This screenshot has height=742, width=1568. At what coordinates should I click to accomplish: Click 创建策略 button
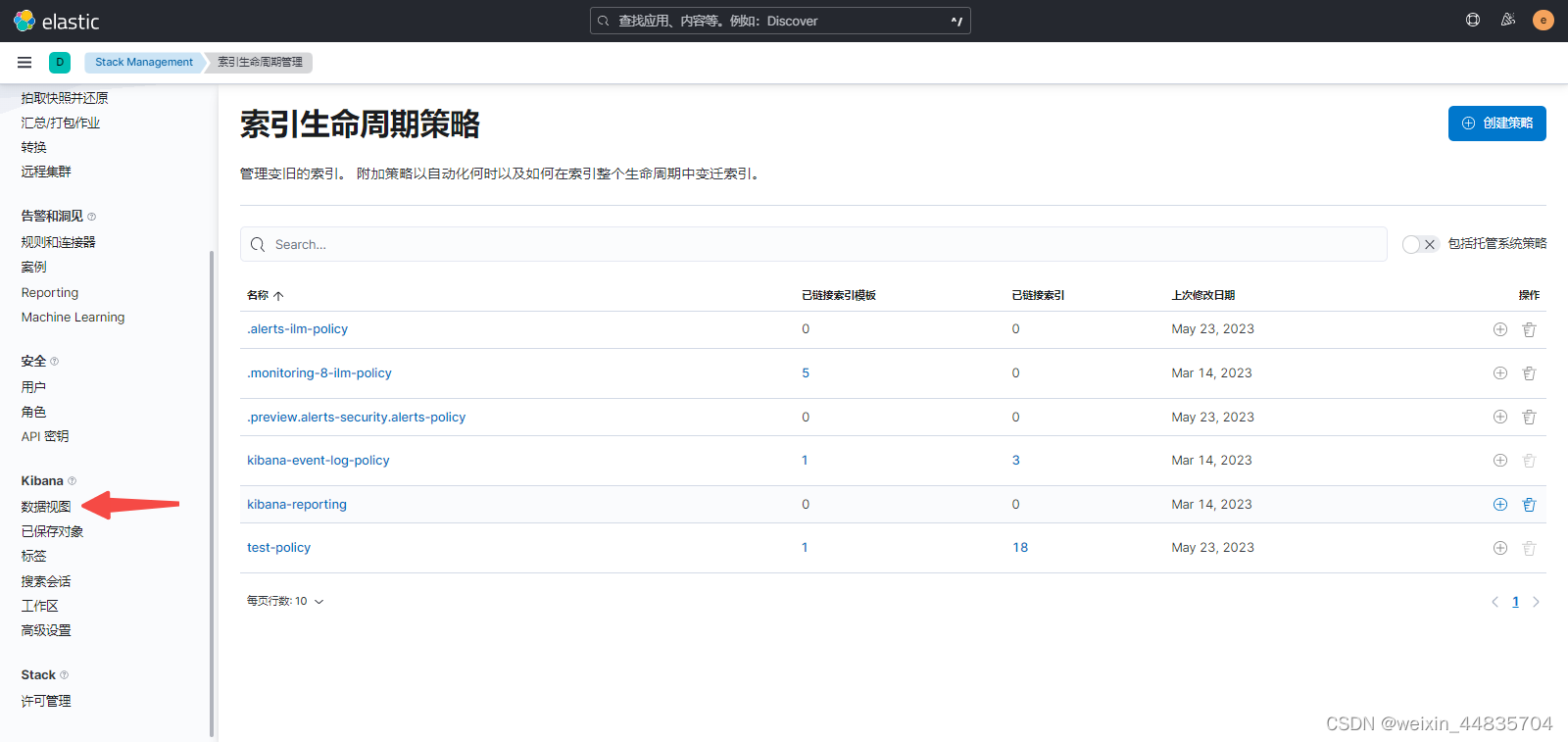pos(1497,124)
